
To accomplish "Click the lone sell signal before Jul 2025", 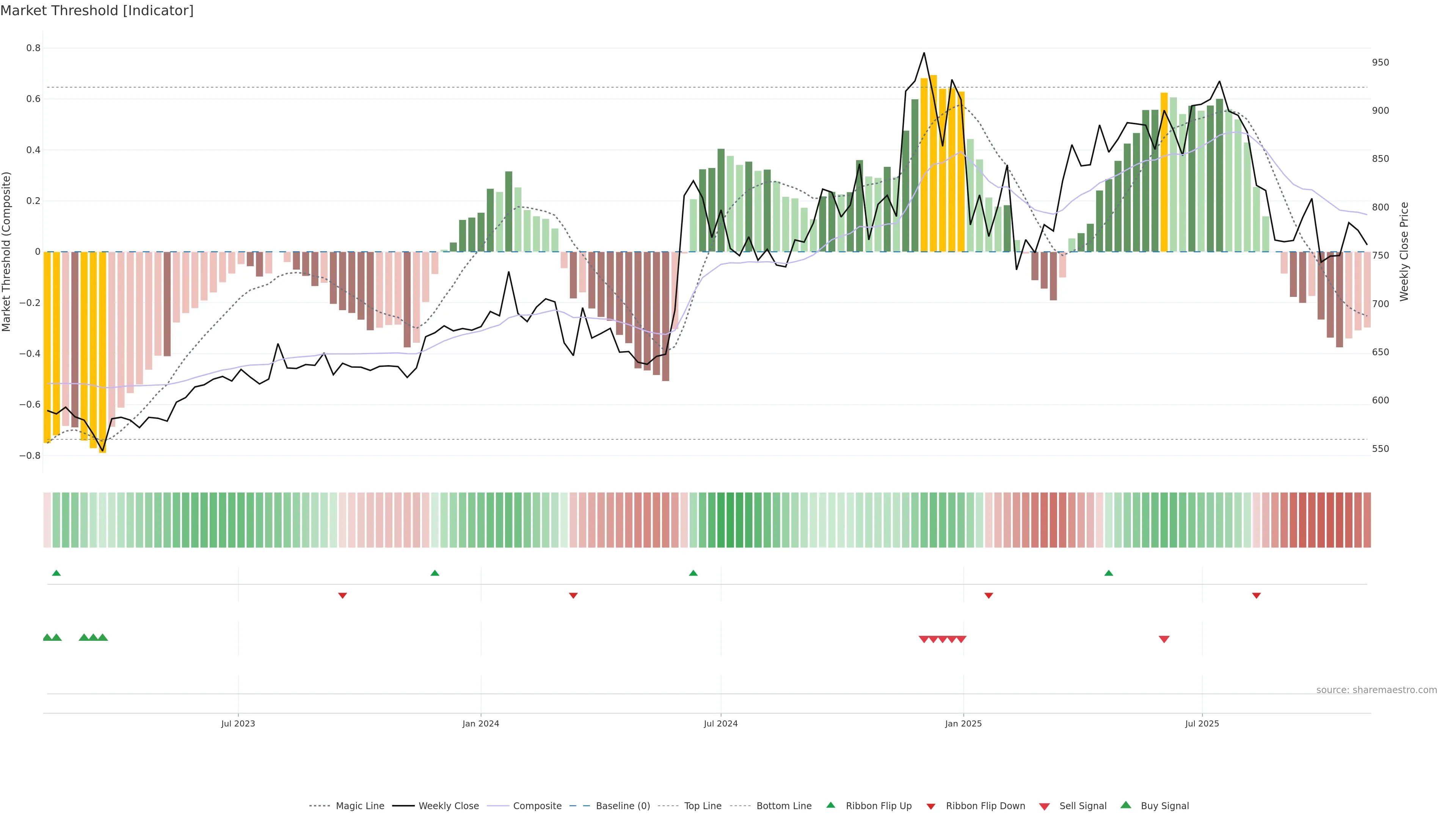I will pos(1164,639).
